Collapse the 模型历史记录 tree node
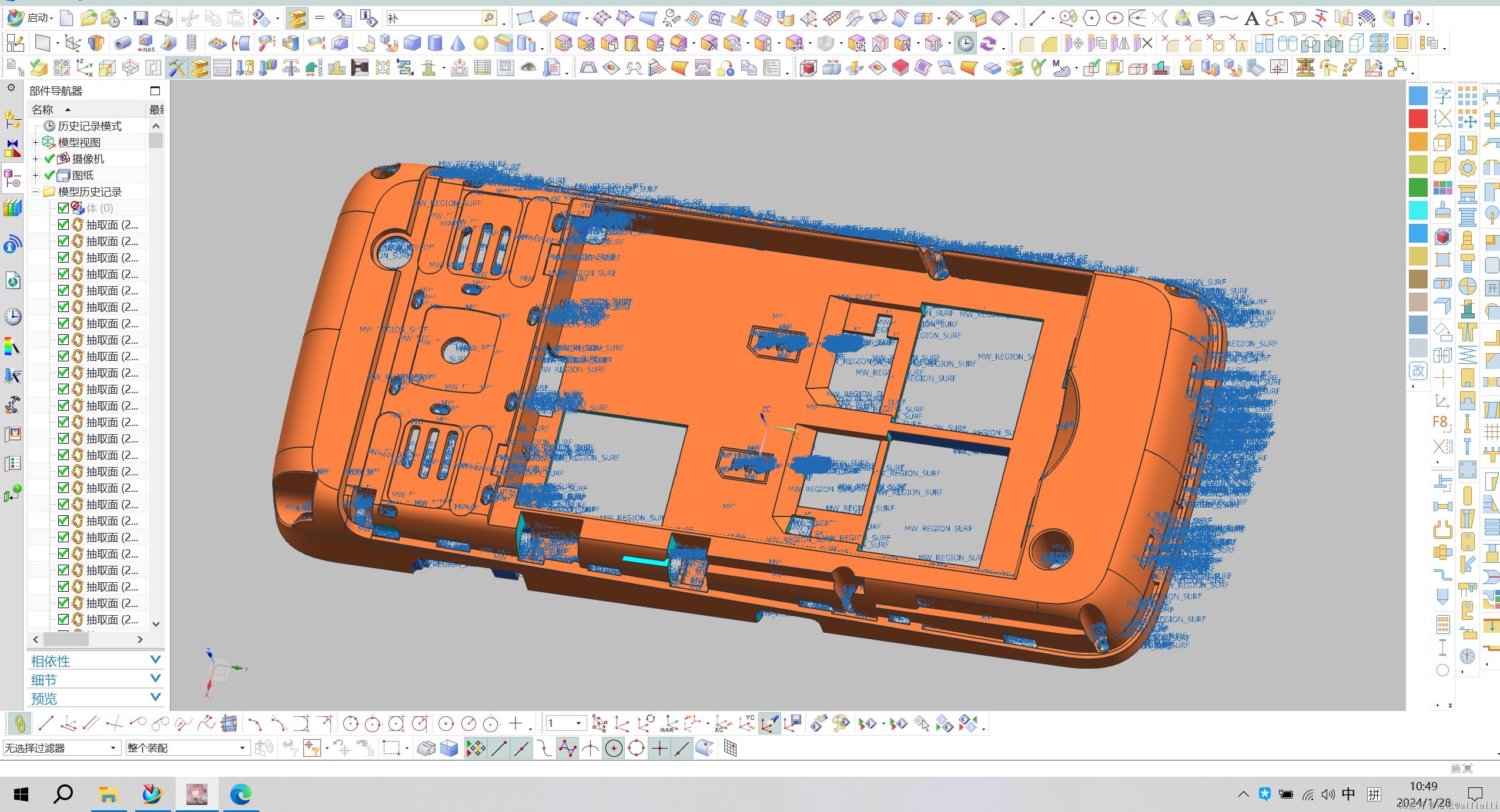Image resolution: width=1500 pixels, height=812 pixels. pyautogui.click(x=35, y=192)
